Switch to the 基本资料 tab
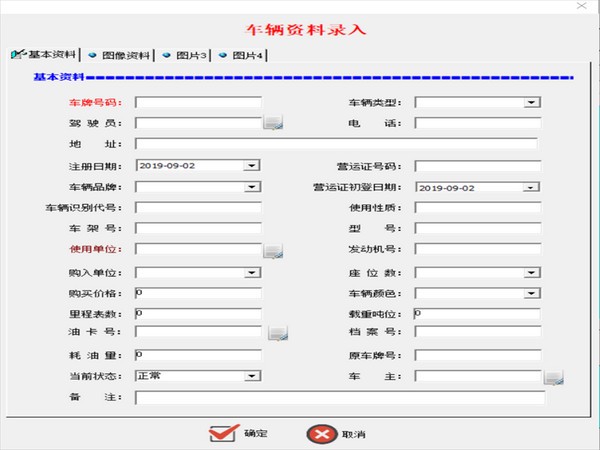 click(x=44, y=54)
